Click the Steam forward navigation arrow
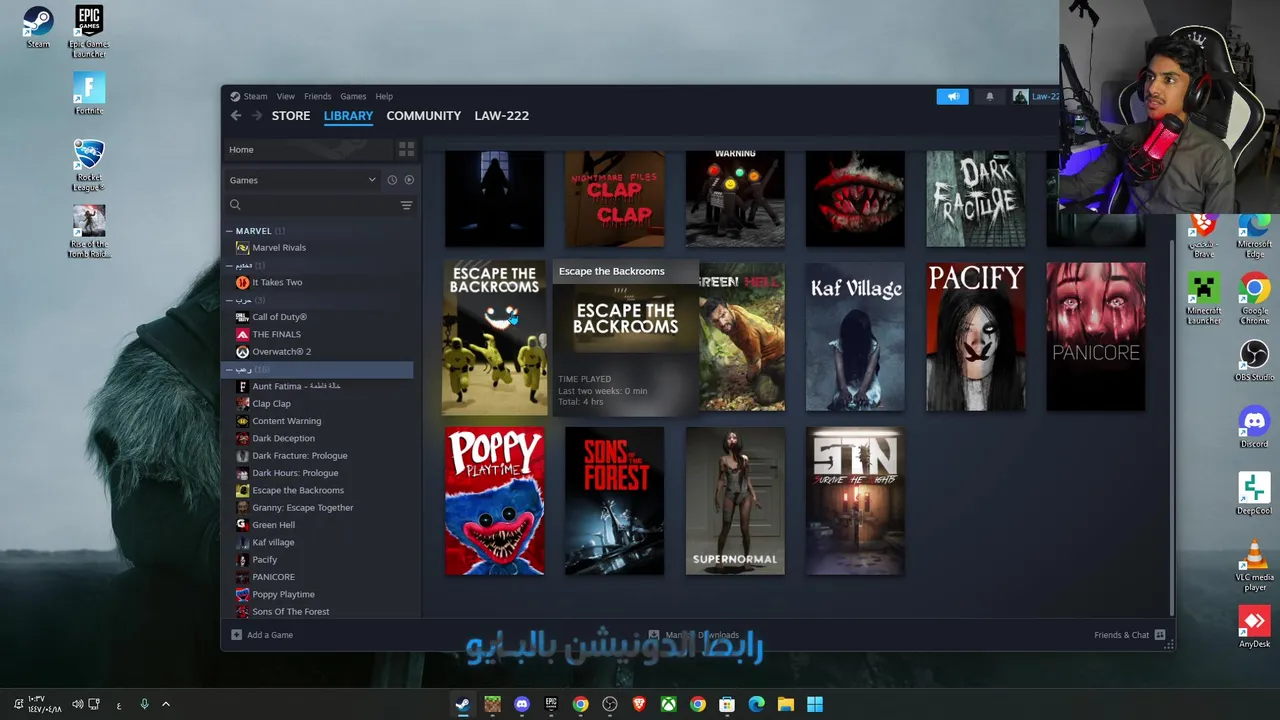Screen dimensions: 1280x720 tap(257, 116)
